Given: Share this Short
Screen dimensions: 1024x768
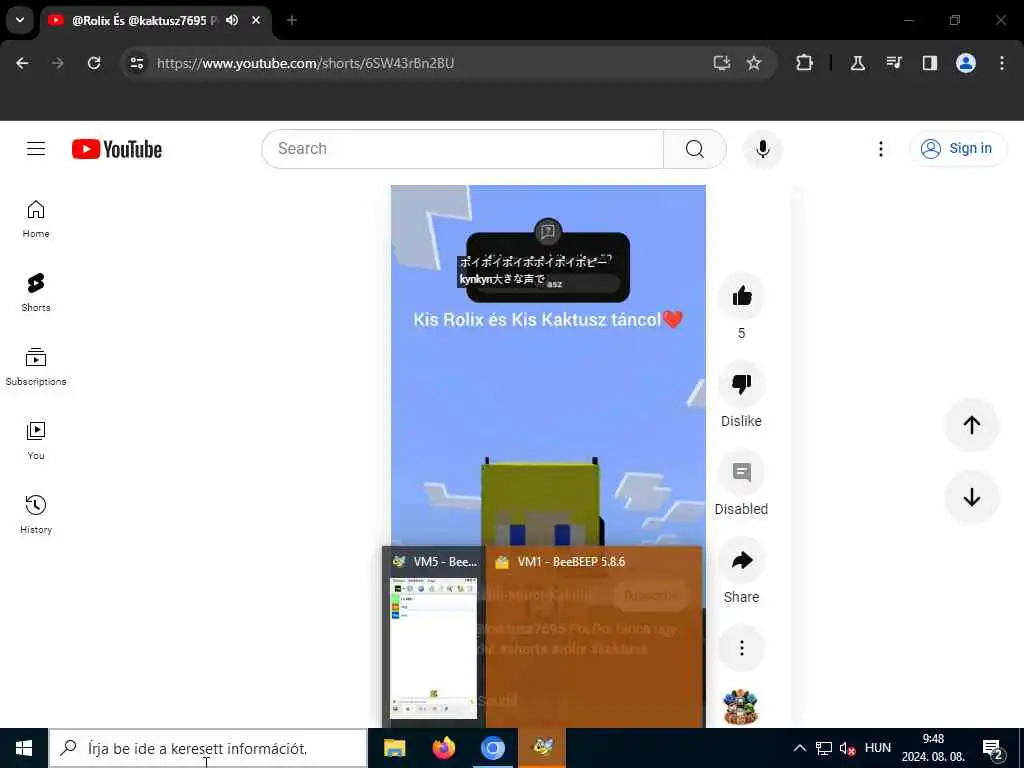Looking at the screenshot, I should point(741,560).
